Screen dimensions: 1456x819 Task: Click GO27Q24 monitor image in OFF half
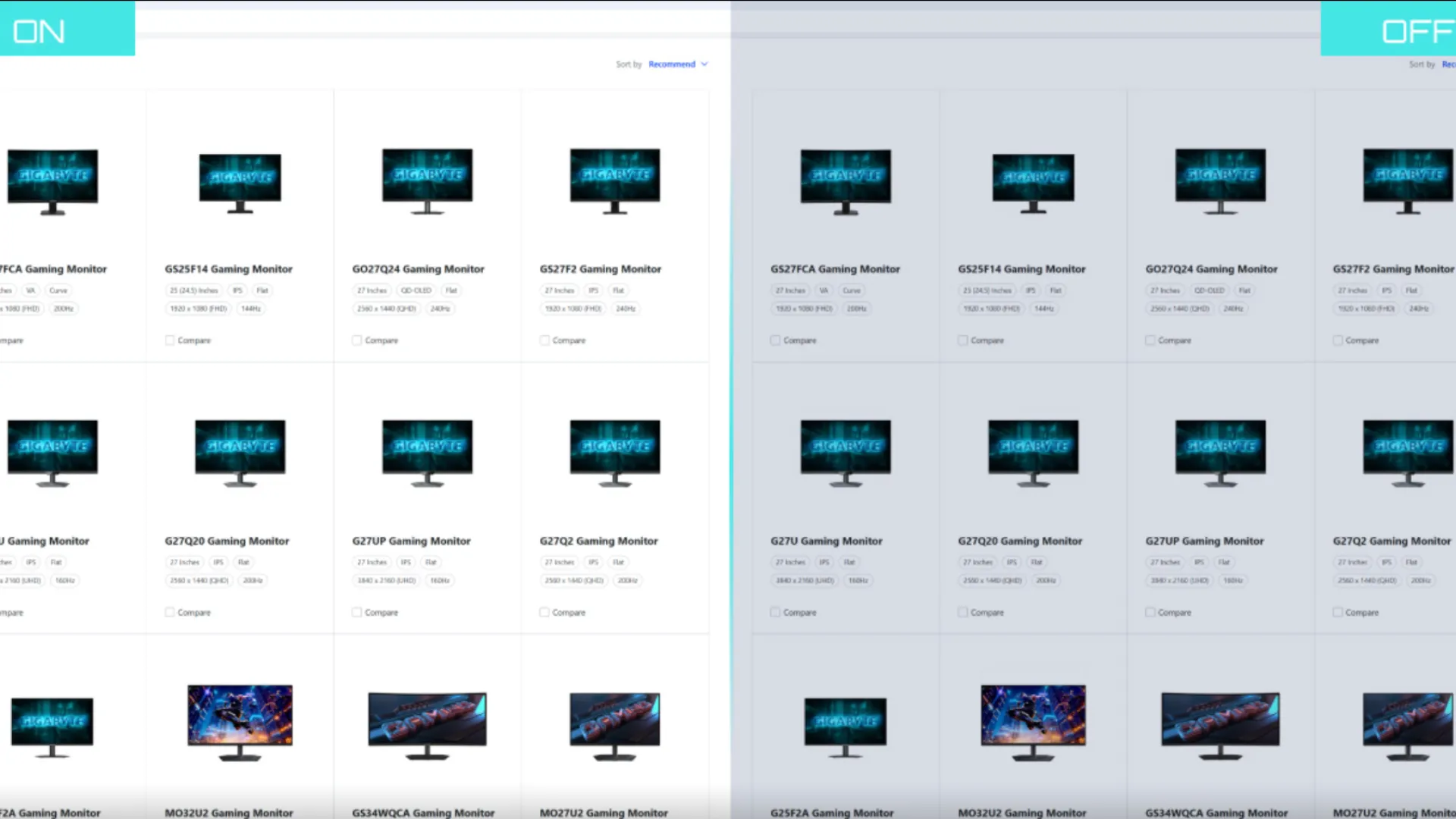click(1220, 181)
